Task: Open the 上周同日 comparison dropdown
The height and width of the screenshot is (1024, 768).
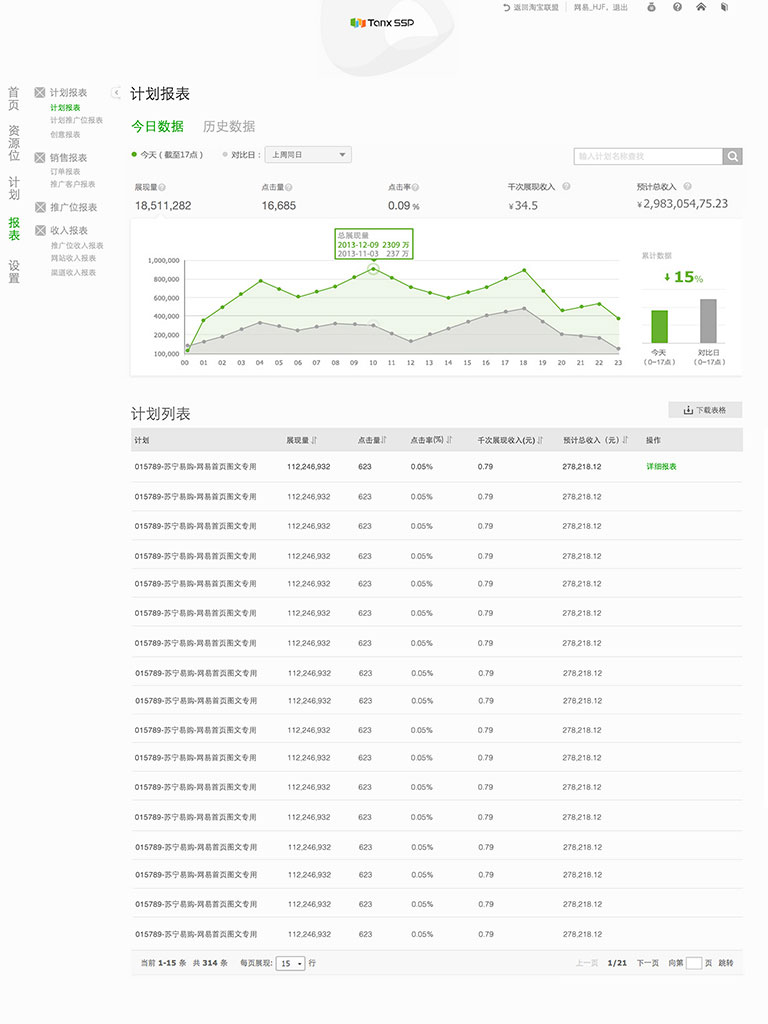Action: [x=308, y=155]
